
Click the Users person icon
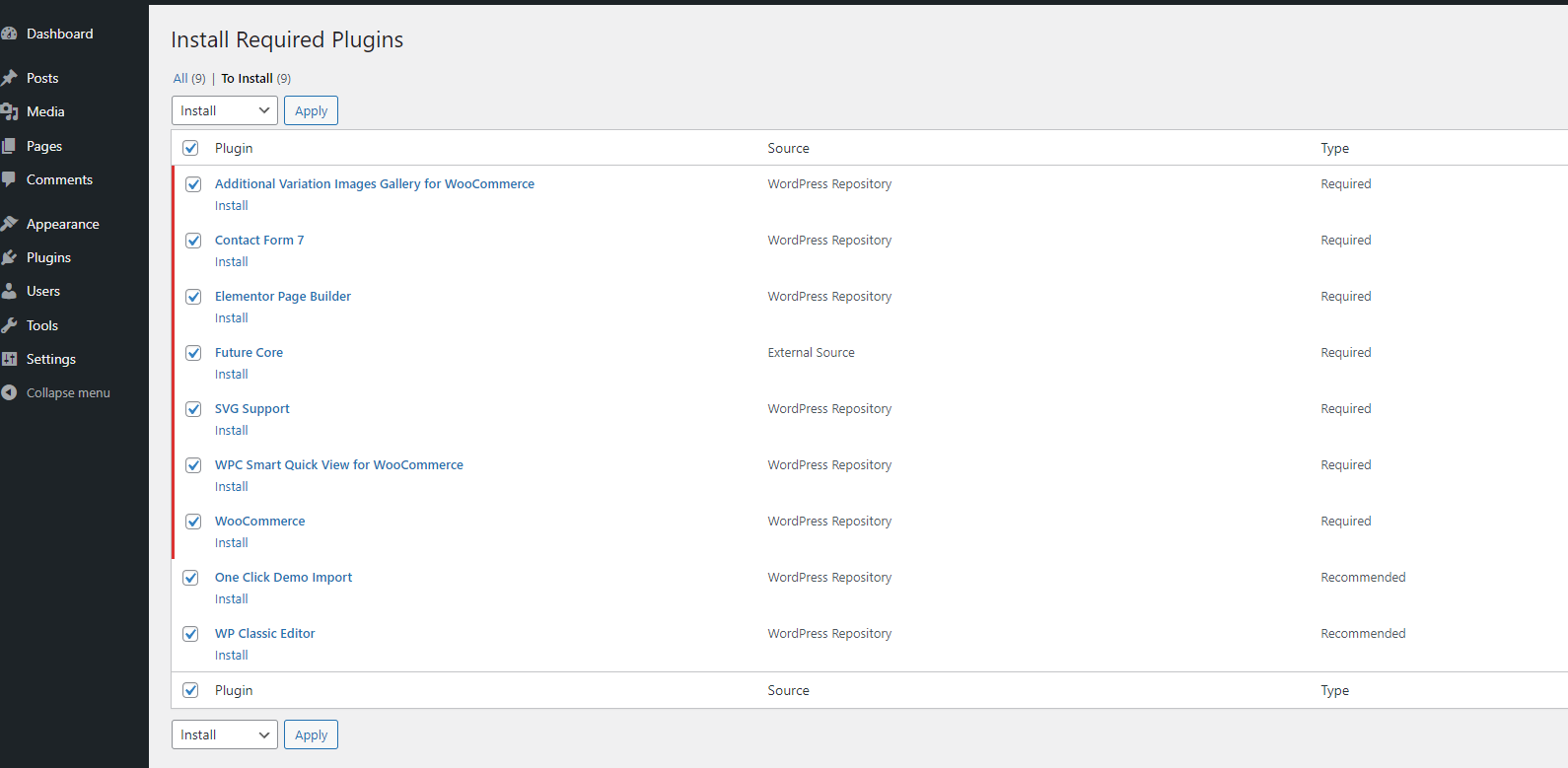(10, 291)
